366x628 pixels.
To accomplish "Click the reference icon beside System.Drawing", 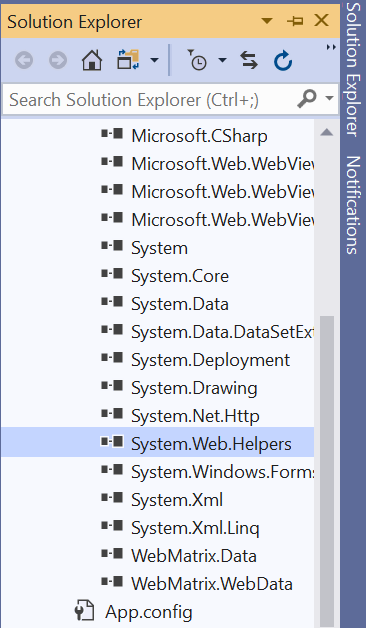I will pos(112,386).
